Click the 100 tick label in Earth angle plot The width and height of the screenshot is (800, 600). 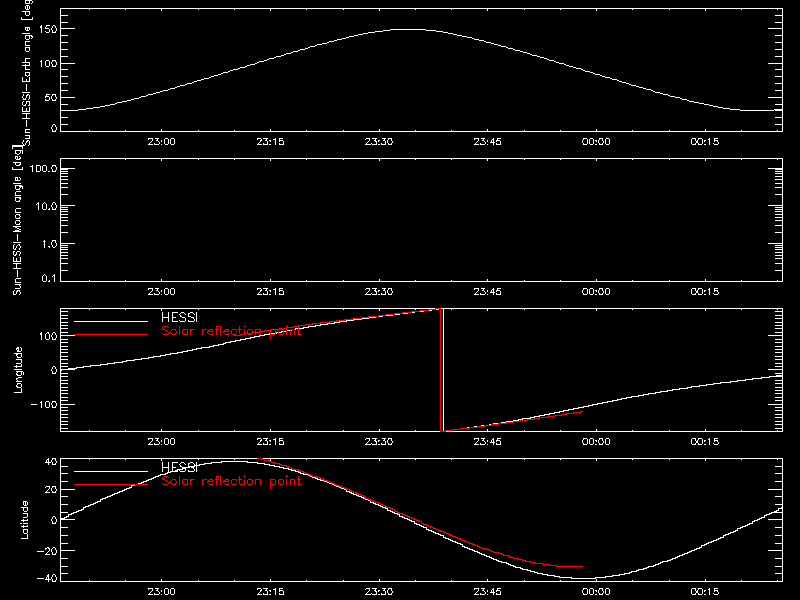47,64
